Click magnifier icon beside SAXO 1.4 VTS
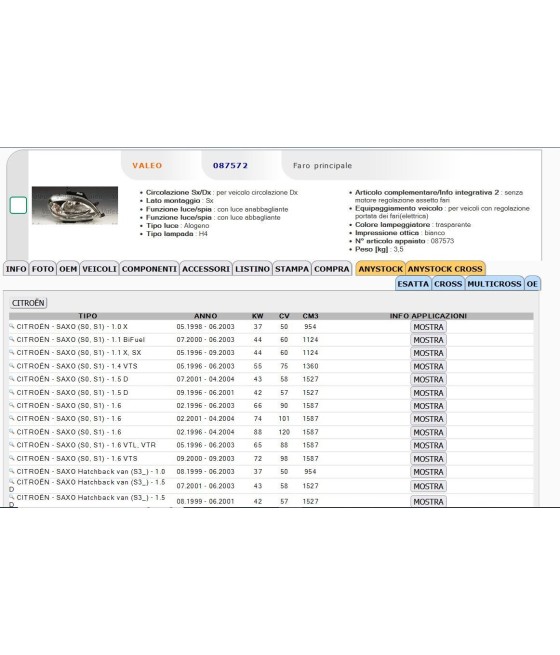The height and width of the screenshot is (655, 560). [x=12, y=366]
